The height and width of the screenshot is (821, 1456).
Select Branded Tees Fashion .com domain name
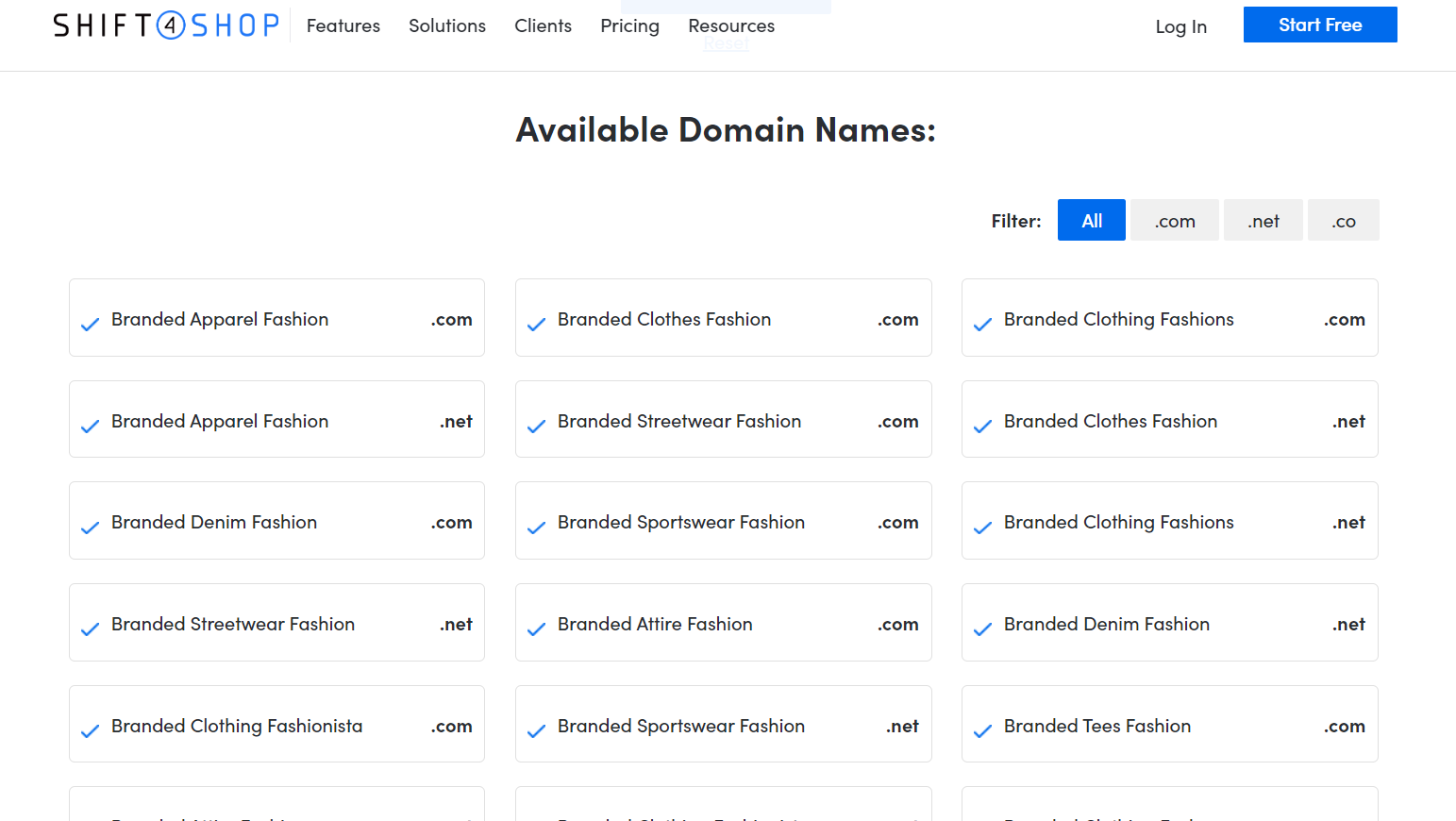[x=1170, y=724]
